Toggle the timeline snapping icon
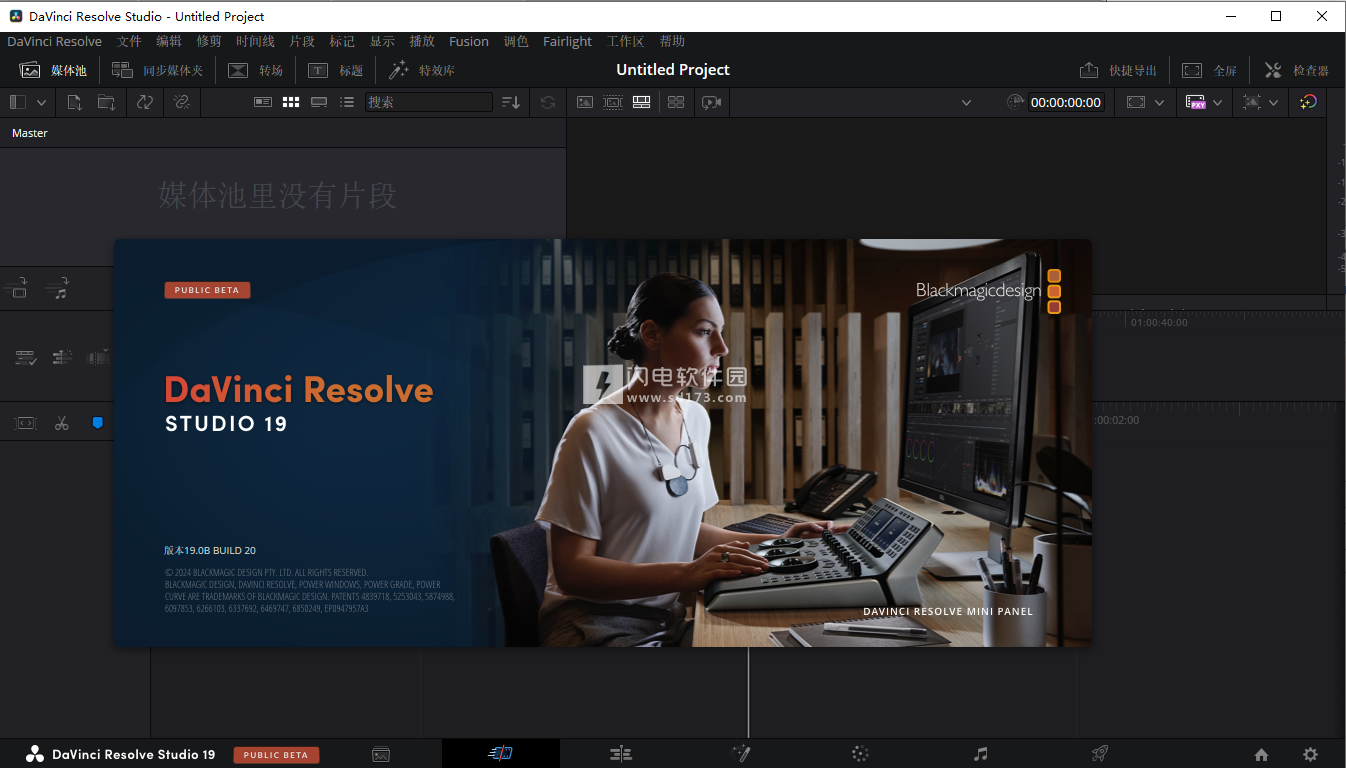Viewport: 1346px width, 768px height. point(62,357)
